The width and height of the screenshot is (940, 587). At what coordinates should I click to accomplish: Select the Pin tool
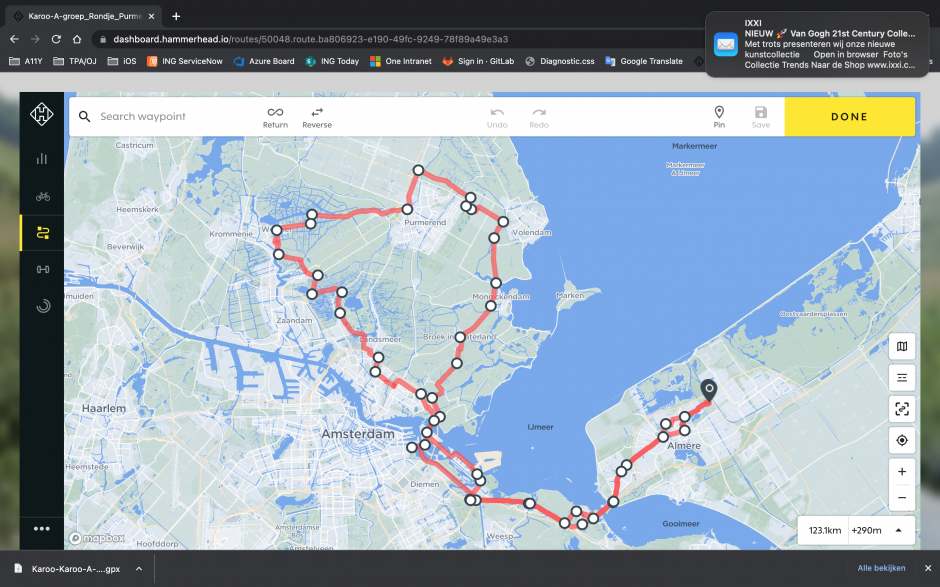click(719, 117)
